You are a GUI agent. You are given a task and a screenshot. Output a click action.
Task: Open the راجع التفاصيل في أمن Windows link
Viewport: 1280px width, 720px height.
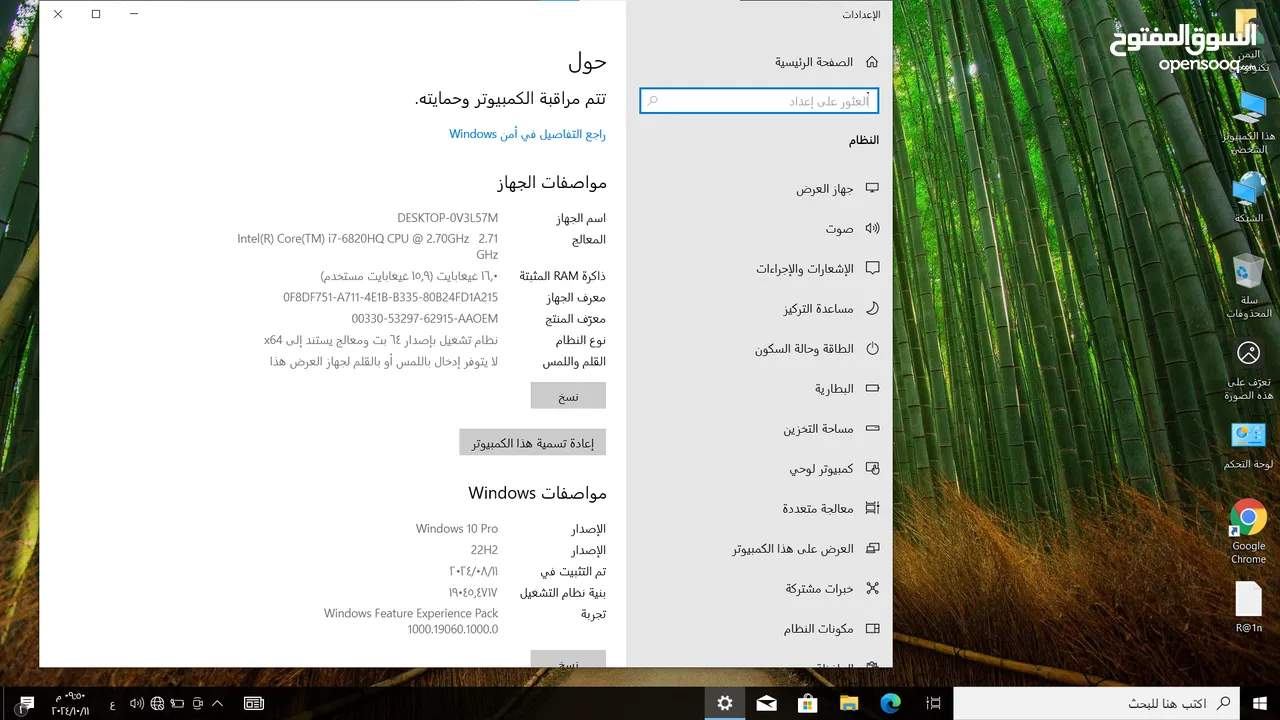(527, 134)
